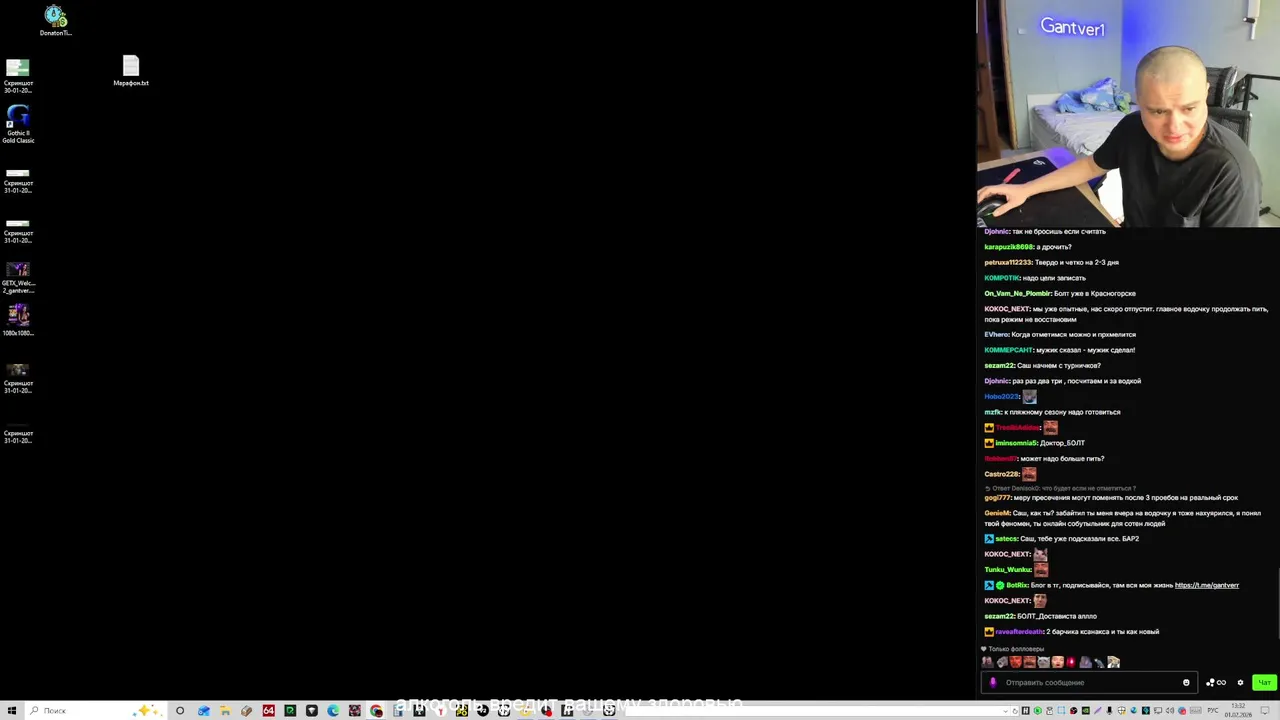Open the red 64 app on taskbar

[268, 710]
